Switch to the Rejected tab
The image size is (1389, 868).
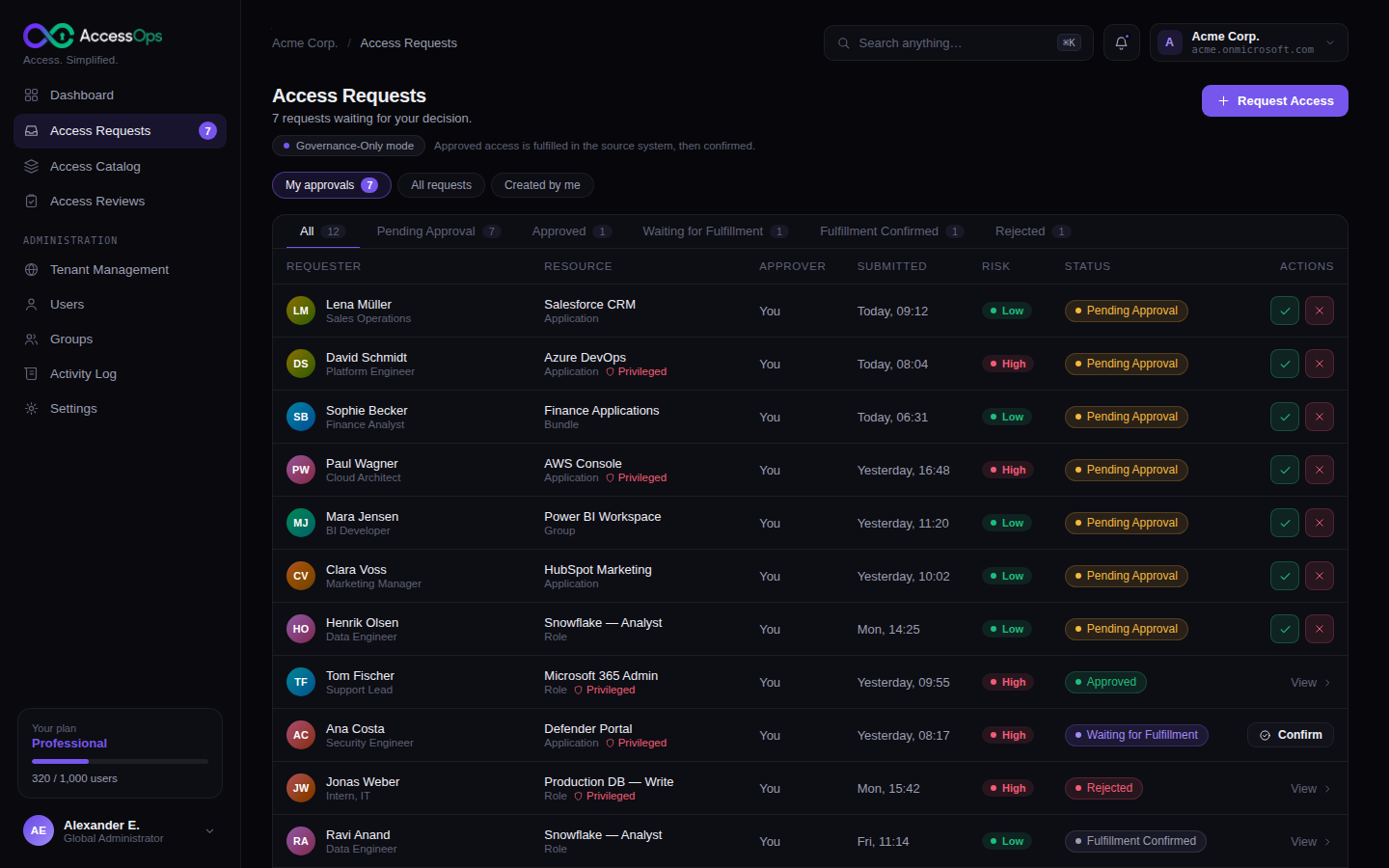pos(1032,231)
